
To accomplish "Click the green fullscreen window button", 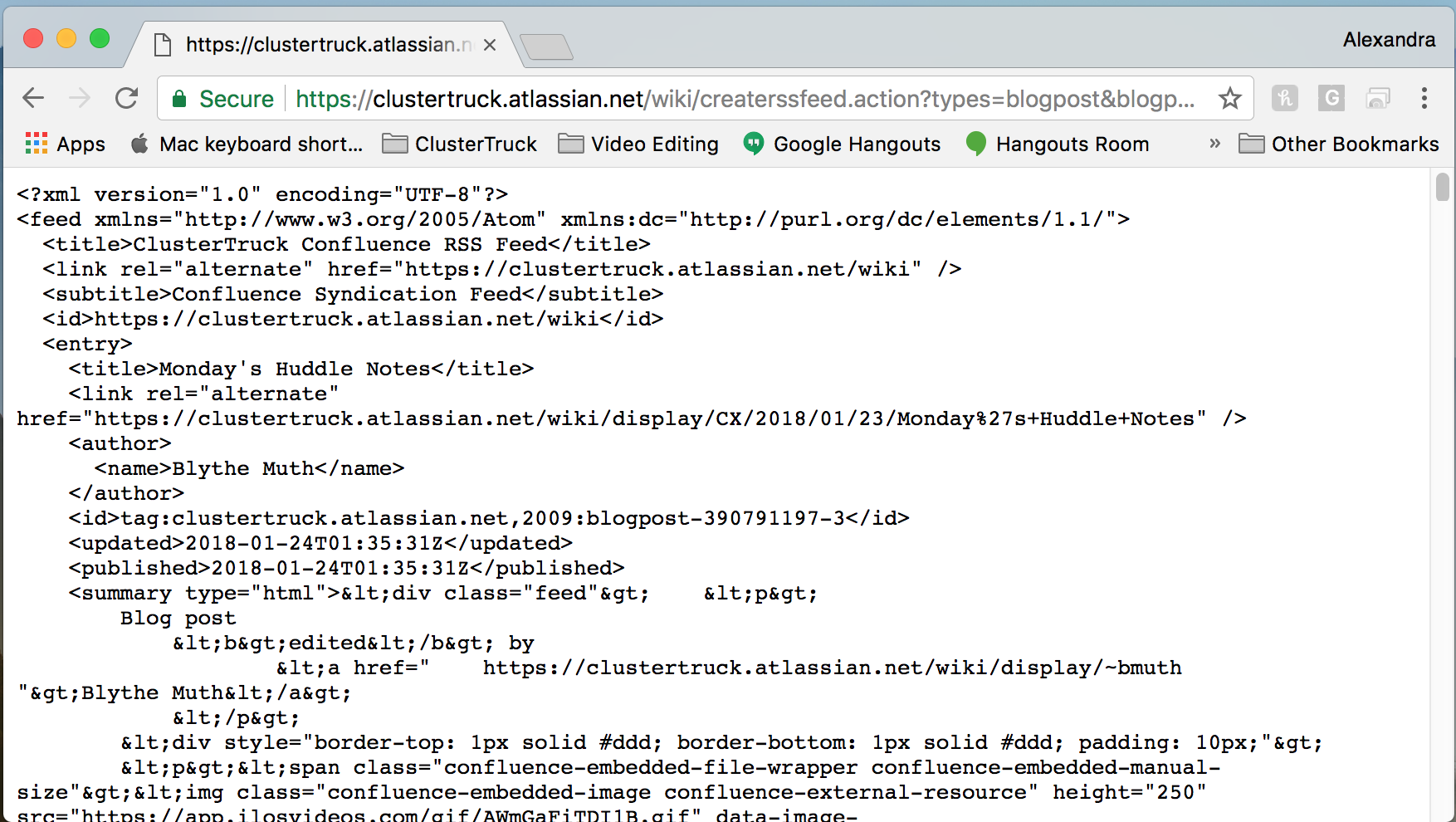I will point(100,38).
